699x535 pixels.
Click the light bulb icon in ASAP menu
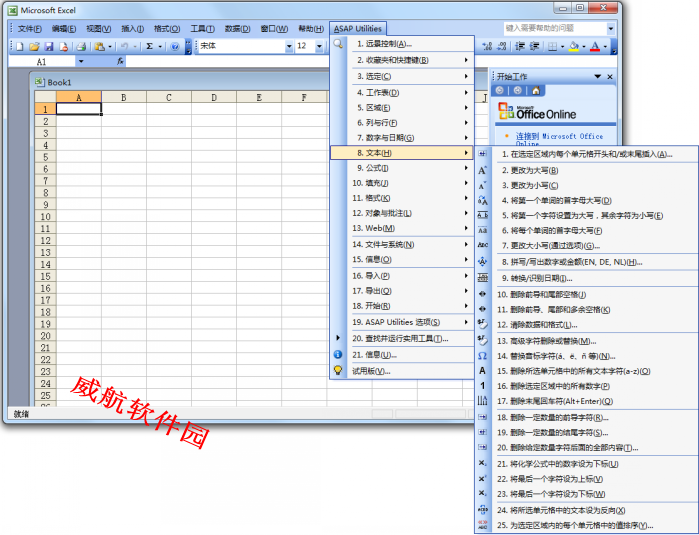click(338, 370)
